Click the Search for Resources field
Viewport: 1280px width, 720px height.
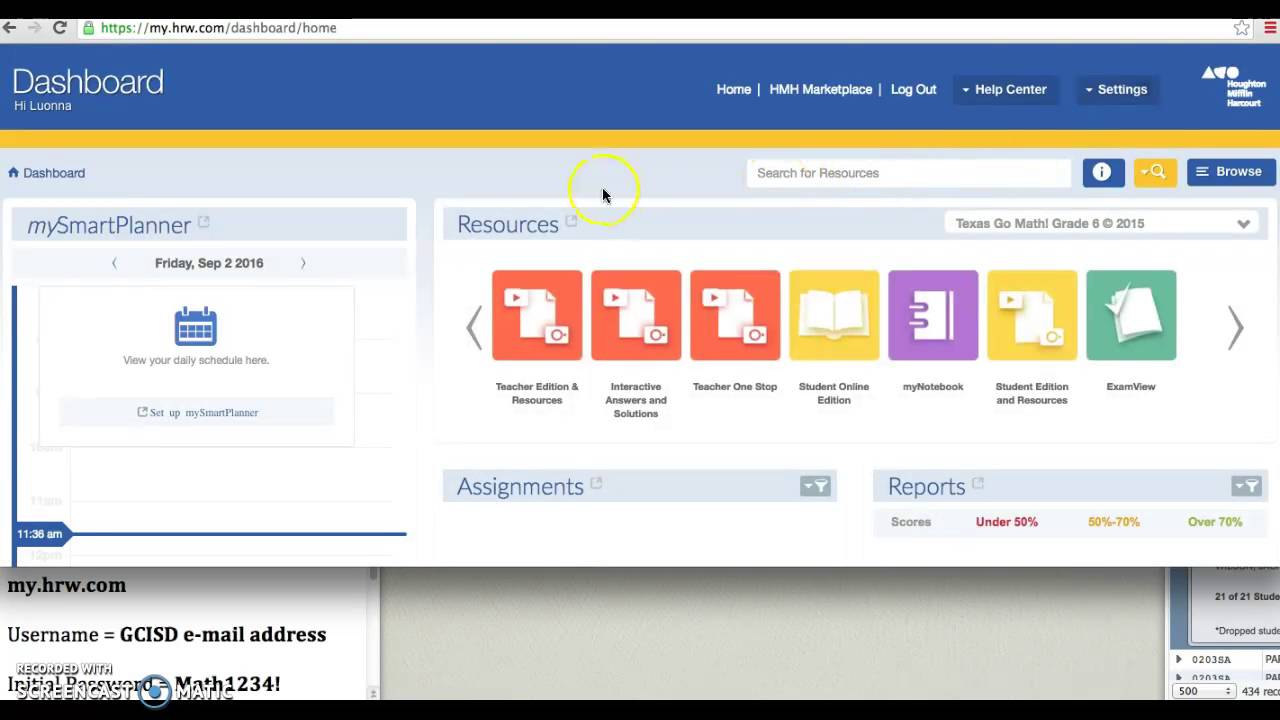pos(908,173)
